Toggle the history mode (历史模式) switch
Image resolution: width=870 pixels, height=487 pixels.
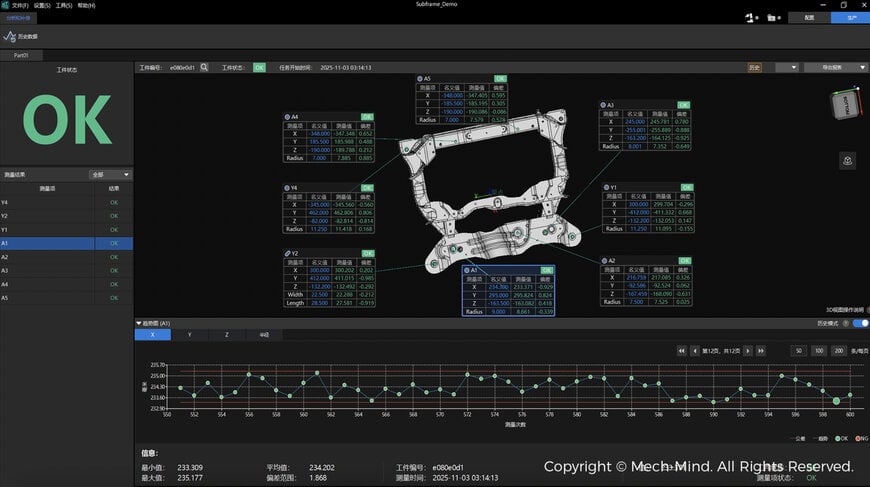[x=860, y=323]
